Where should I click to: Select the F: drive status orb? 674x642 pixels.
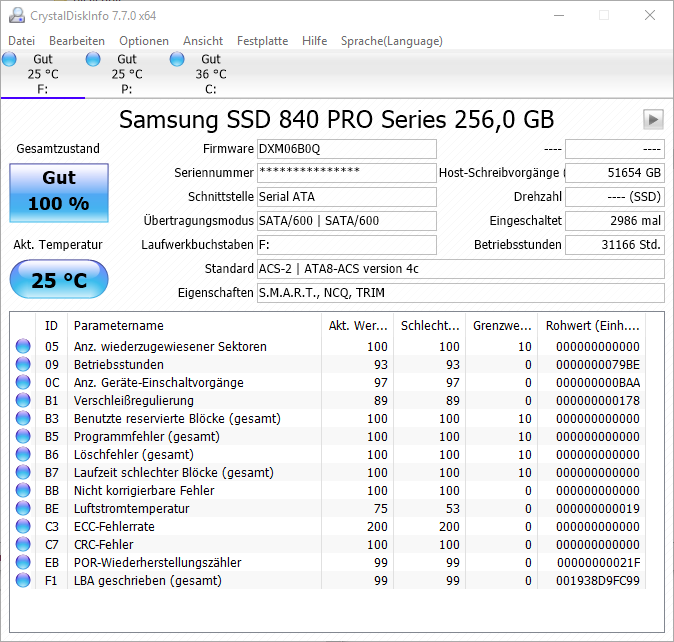tap(9, 59)
